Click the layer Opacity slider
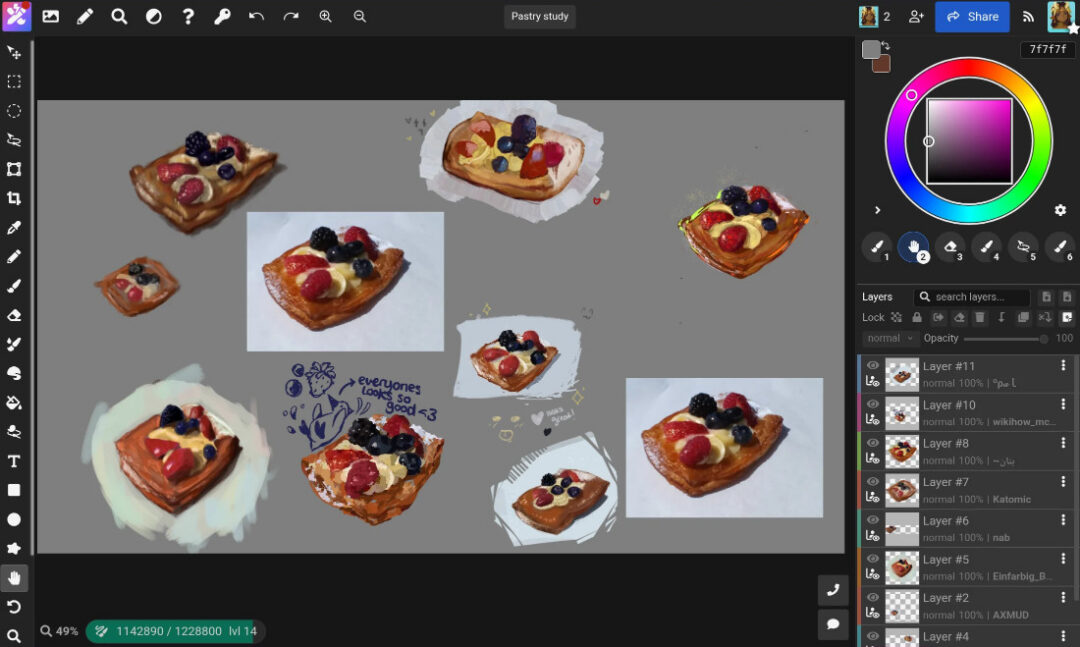This screenshot has width=1080, height=647. click(1005, 338)
